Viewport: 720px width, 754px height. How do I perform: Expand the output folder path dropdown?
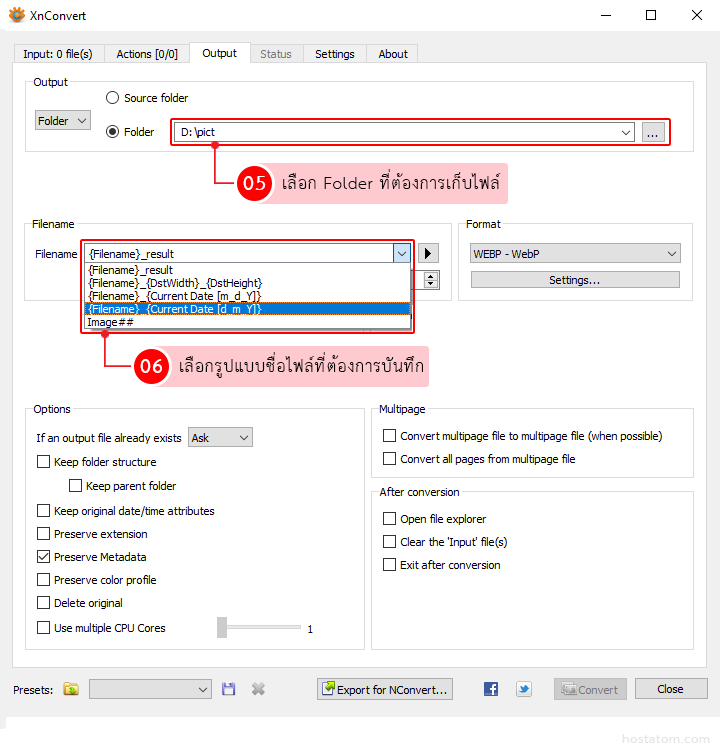tap(626, 132)
